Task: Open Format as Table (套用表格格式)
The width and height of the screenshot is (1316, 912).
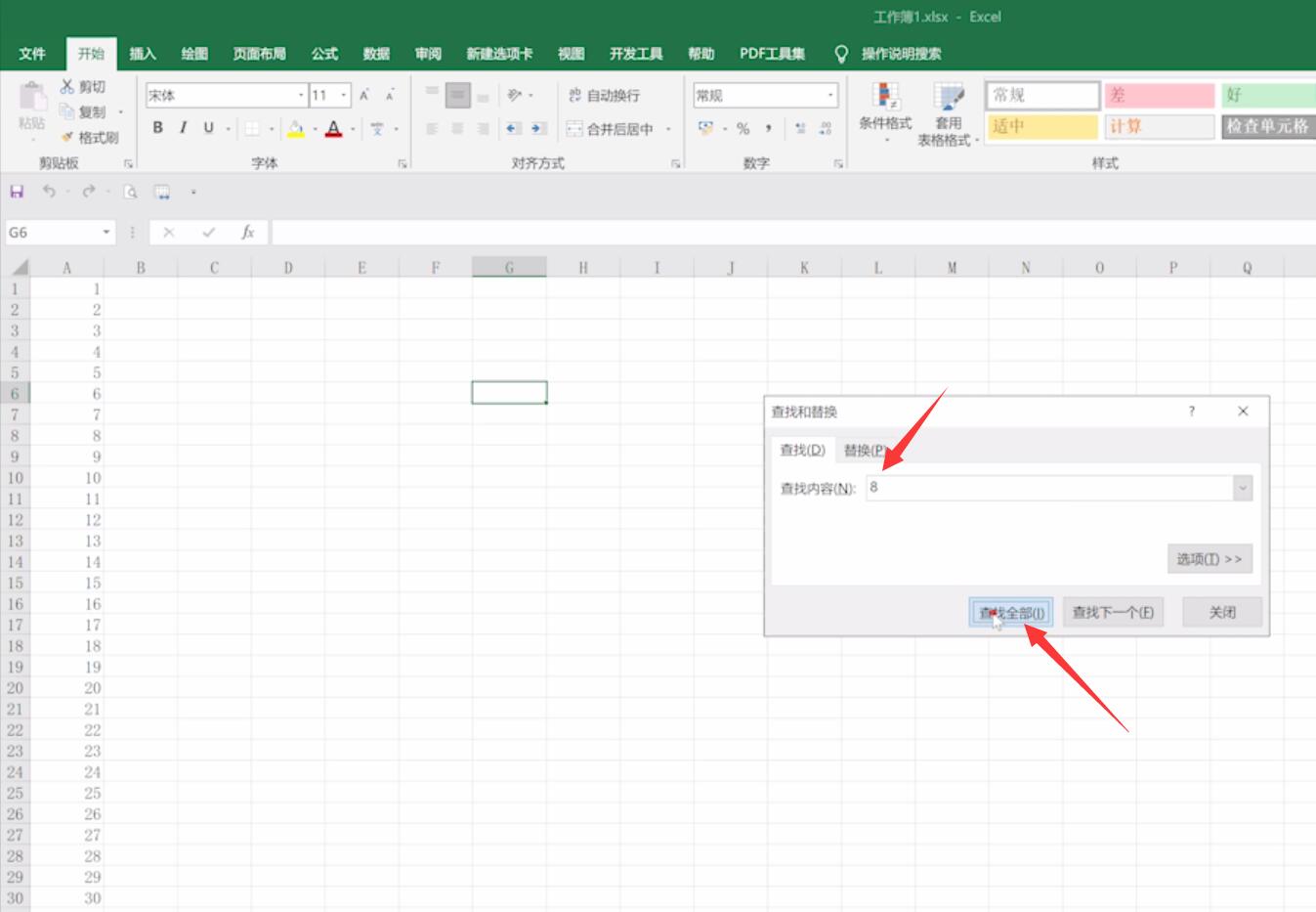Action: coord(947,113)
